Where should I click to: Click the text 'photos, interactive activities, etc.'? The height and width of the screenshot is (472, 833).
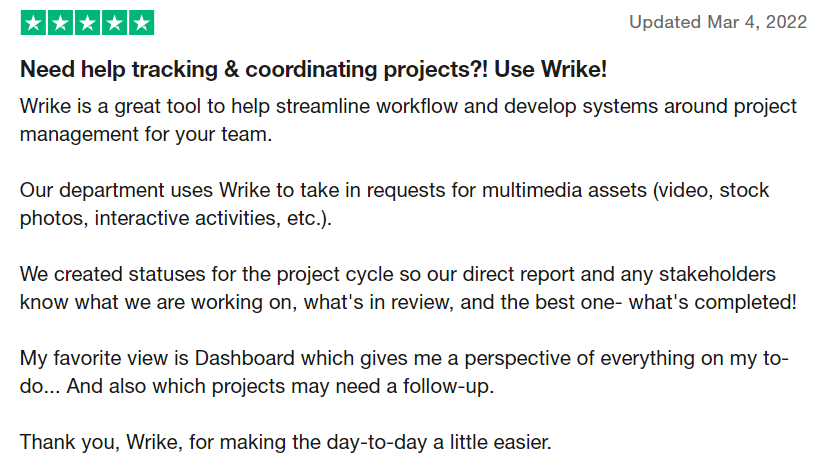tap(176, 218)
